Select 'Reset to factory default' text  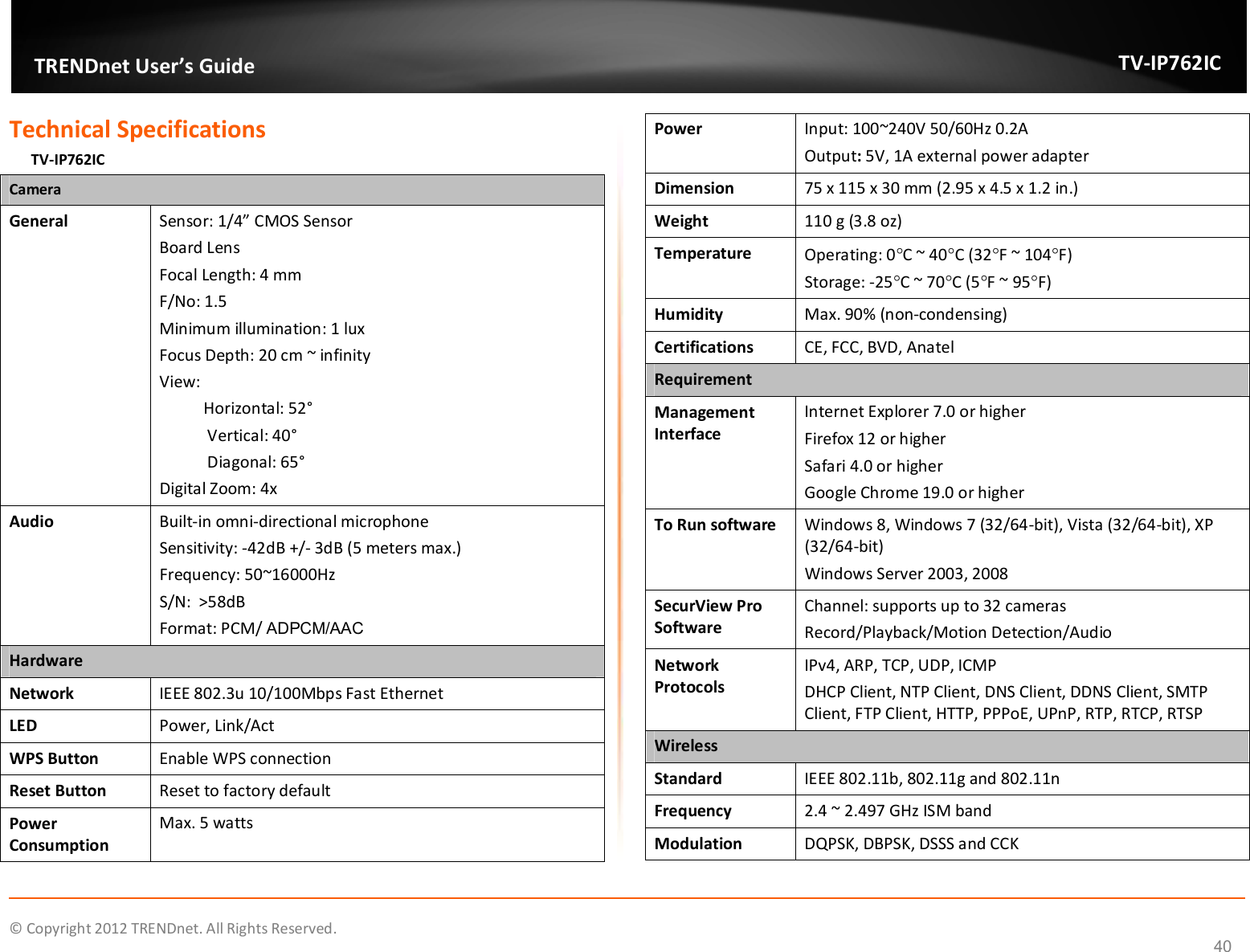tap(245, 791)
